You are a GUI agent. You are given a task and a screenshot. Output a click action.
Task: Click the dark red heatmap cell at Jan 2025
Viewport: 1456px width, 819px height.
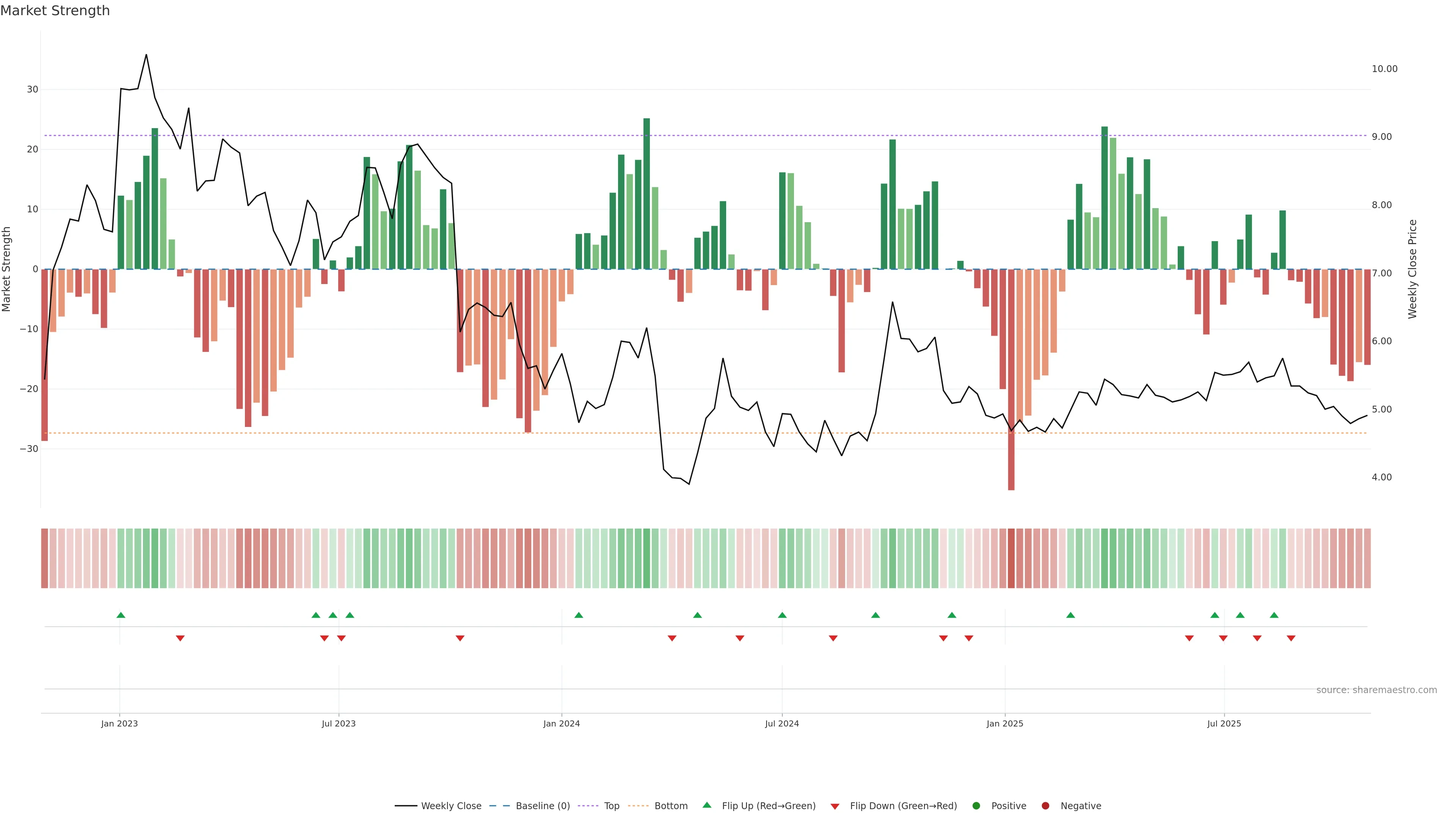point(1011,559)
